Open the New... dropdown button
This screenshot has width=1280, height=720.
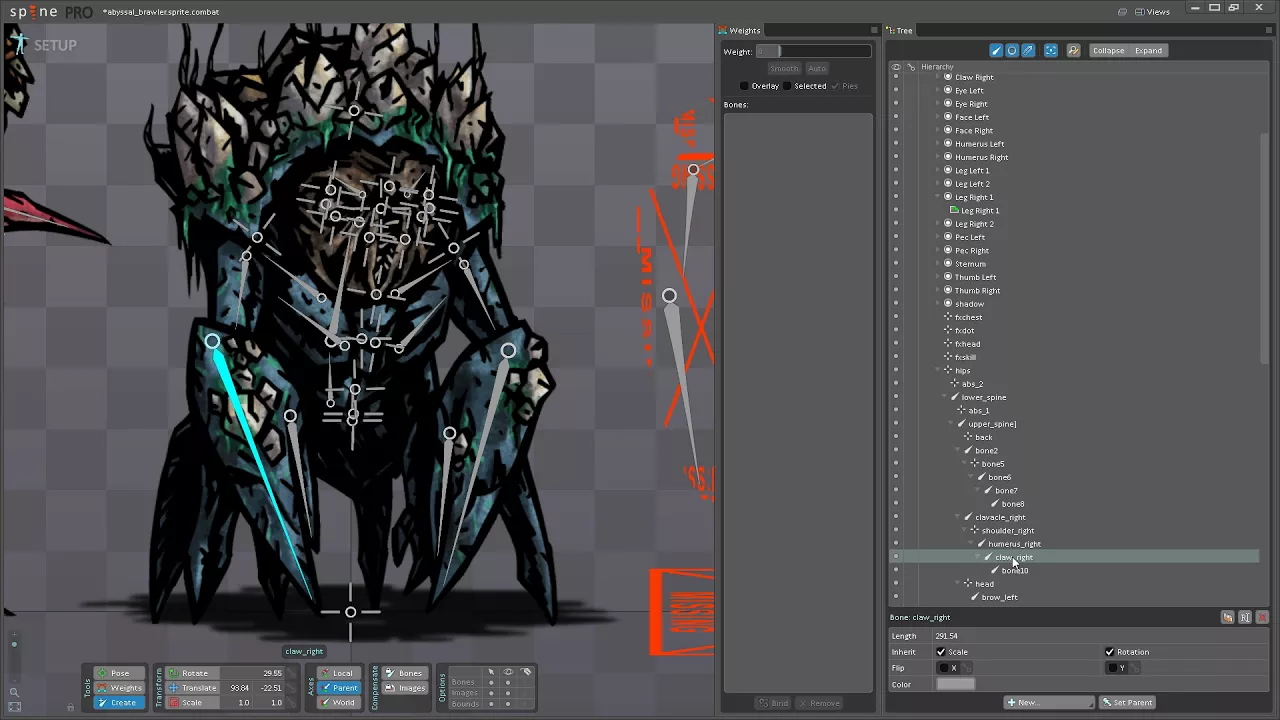pyautogui.click(x=1049, y=703)
